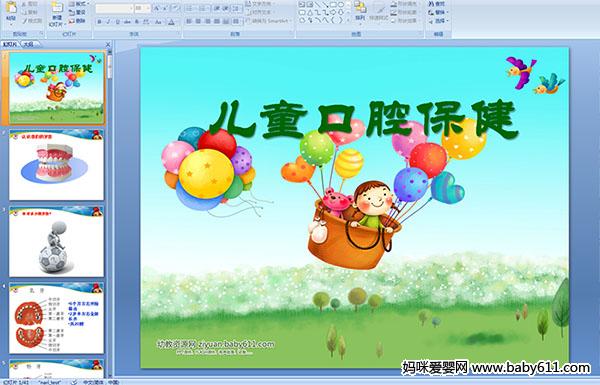Toggle Underline text formatting
The image size is (600, 385).
(117, 22)
